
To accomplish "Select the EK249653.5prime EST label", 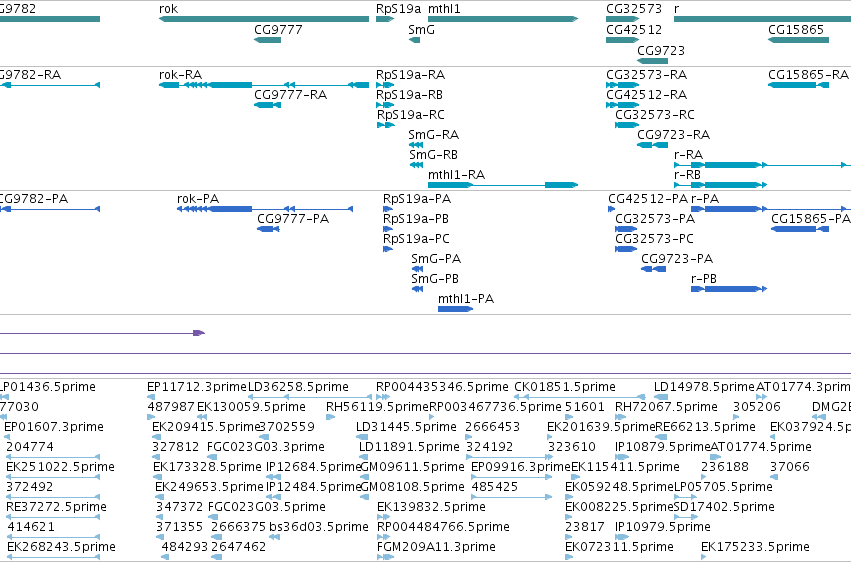I will [209, 488].
